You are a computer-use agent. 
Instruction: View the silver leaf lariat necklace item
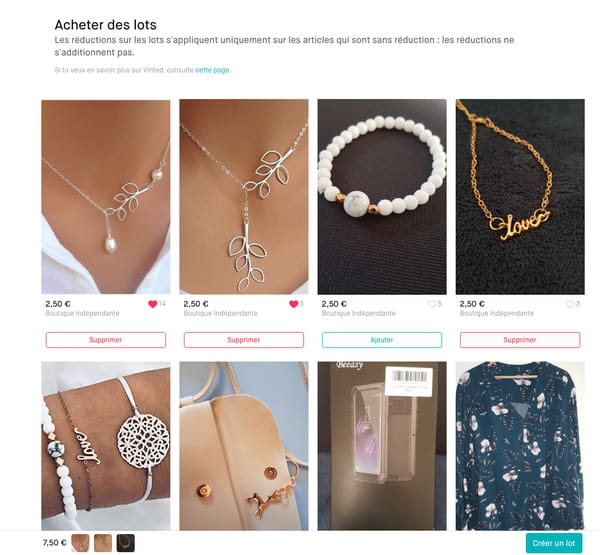point(244,197)
